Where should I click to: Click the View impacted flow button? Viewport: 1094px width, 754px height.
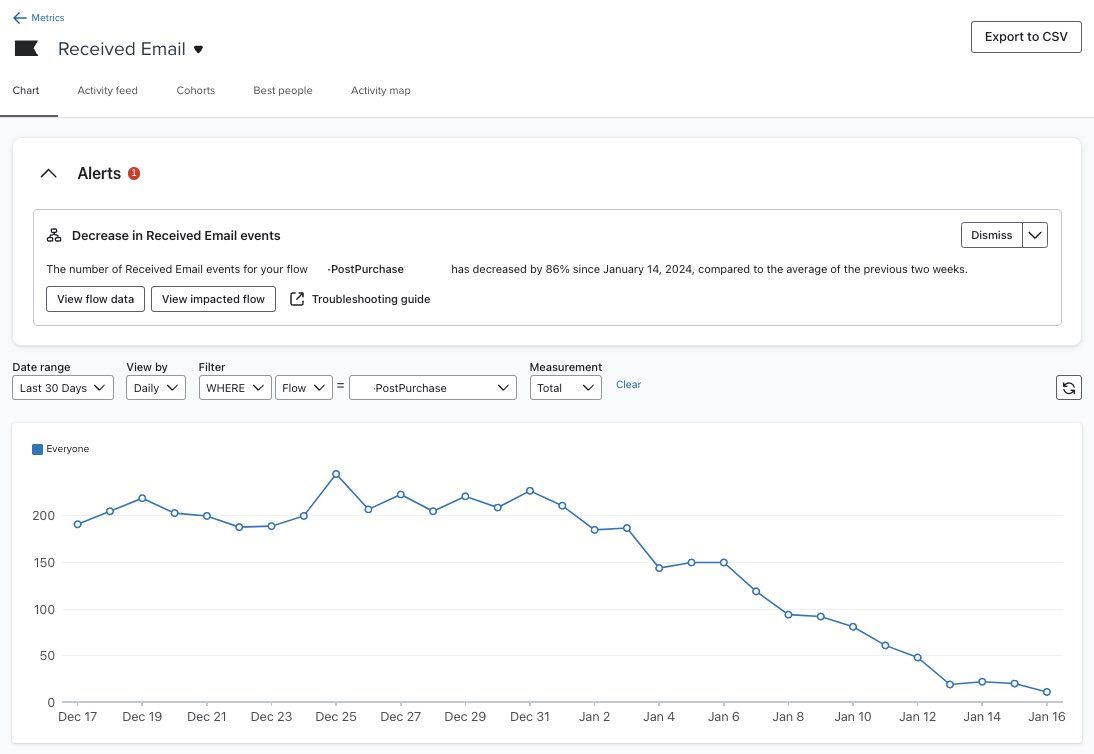tap(213, 299)
